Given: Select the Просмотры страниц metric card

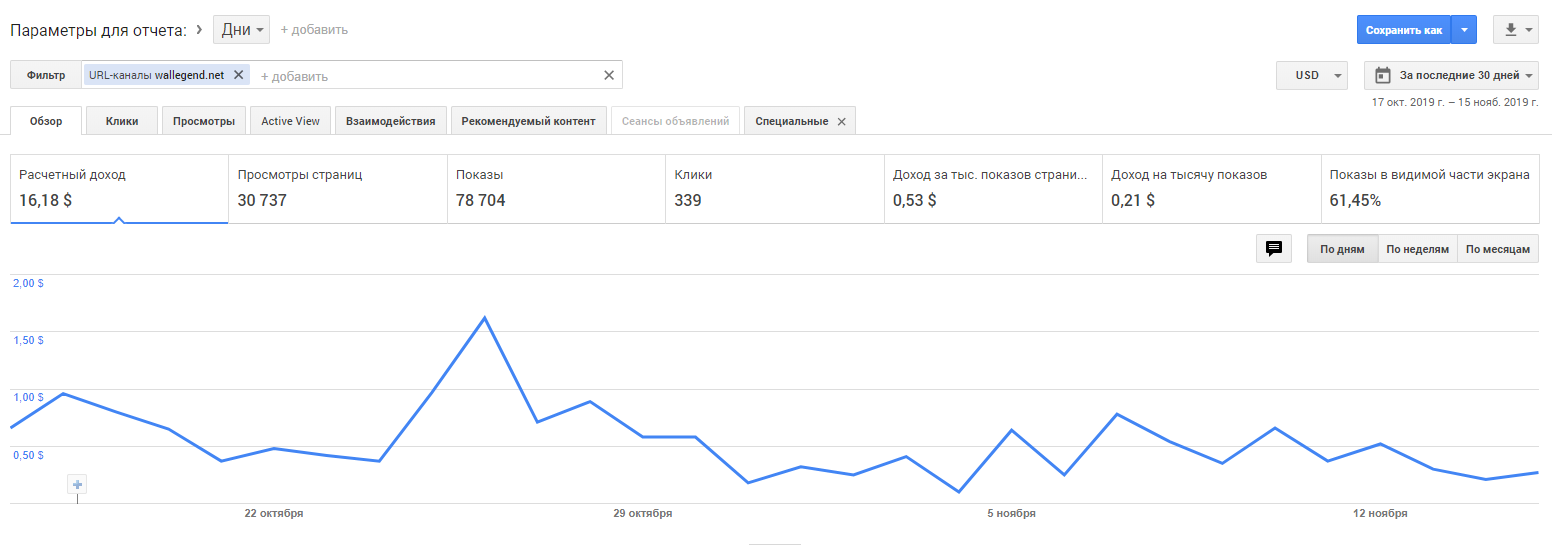Looking at the screenshot, I should 337,188.
